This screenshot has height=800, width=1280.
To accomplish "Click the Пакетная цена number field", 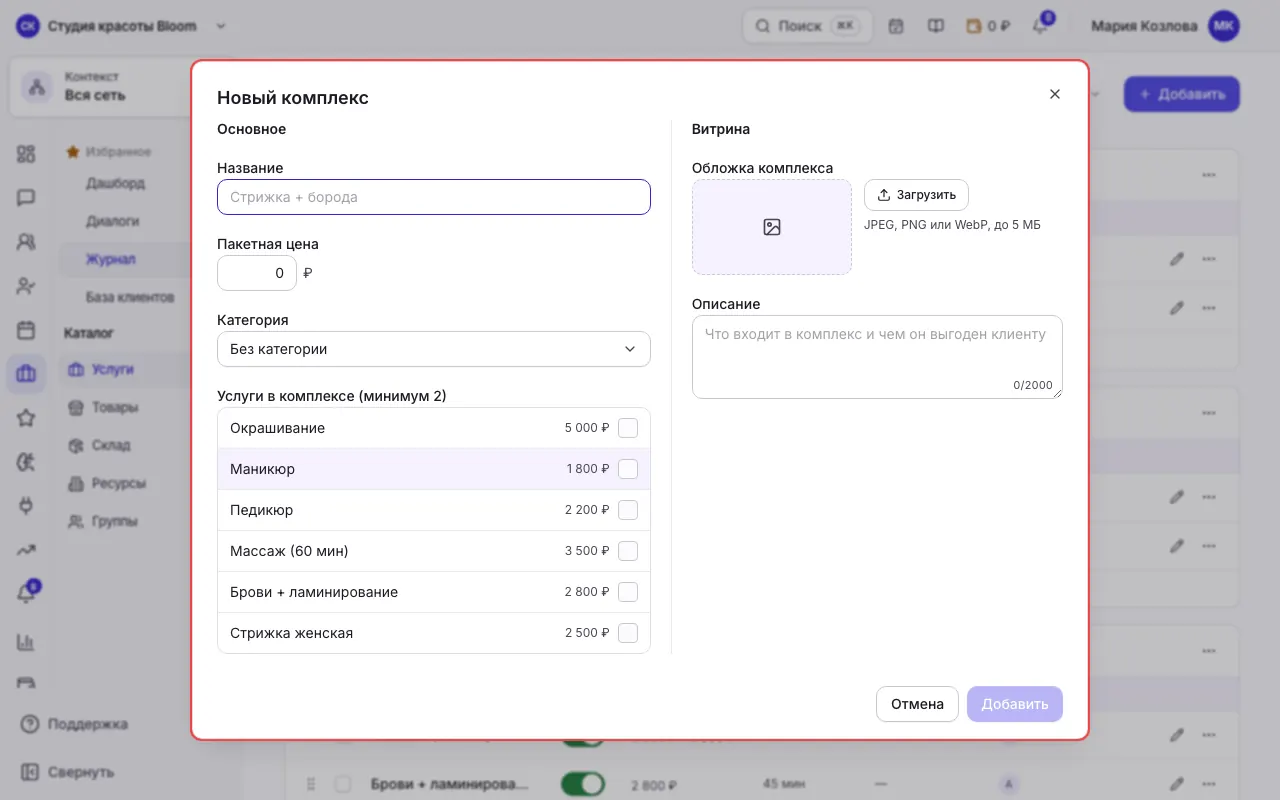I will pos(257,273).
